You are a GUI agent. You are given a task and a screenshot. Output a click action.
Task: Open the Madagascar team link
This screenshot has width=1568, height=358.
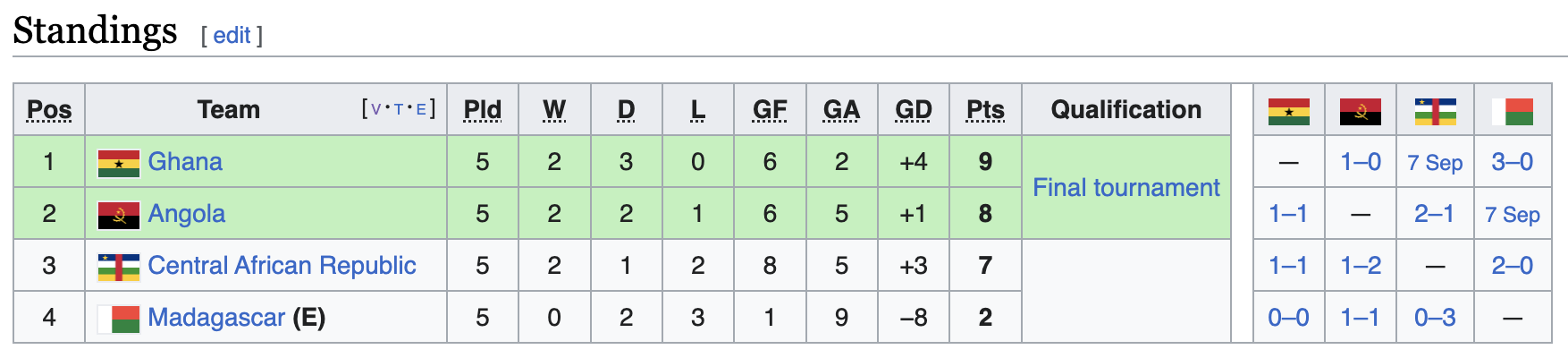pyautogui.click(x=216, y=318)
